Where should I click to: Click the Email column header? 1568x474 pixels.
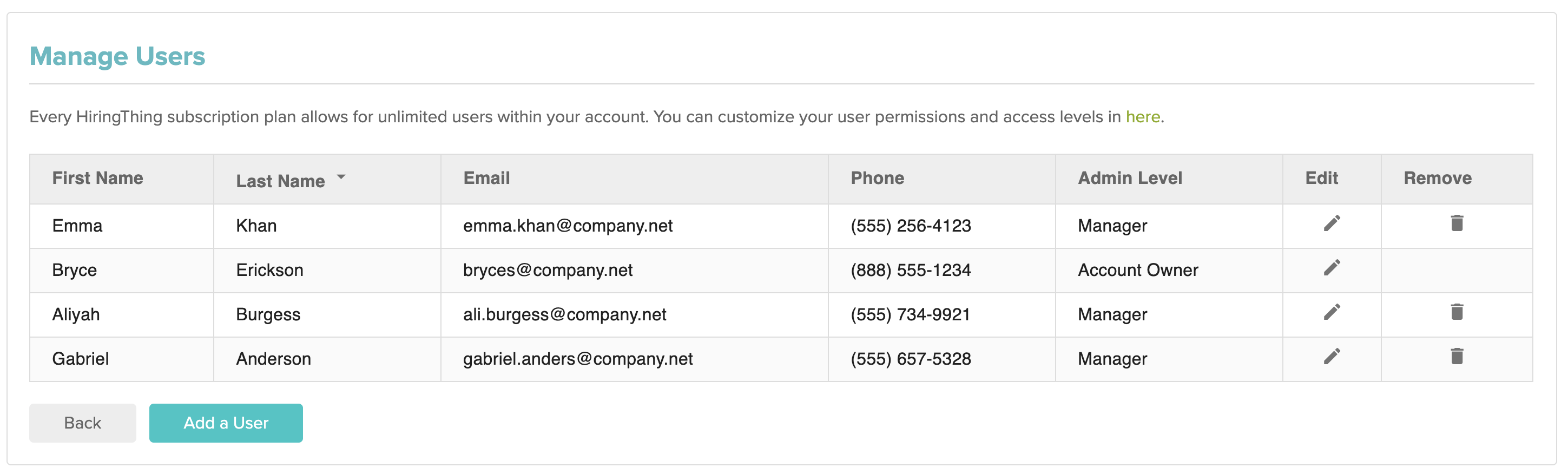point(486,178)
